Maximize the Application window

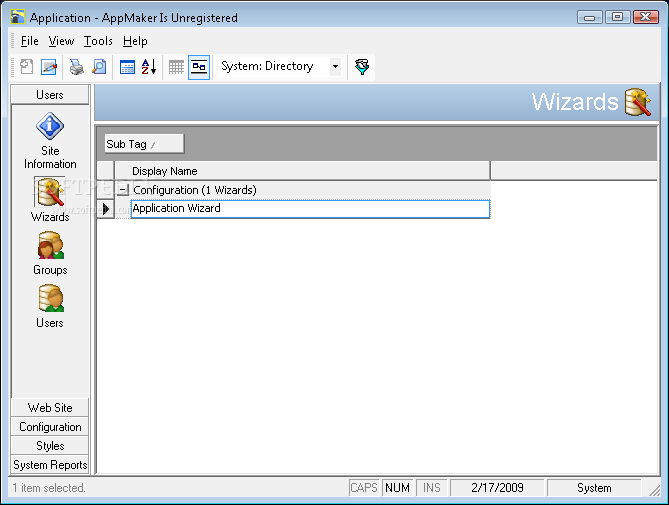tap(617, 17)
